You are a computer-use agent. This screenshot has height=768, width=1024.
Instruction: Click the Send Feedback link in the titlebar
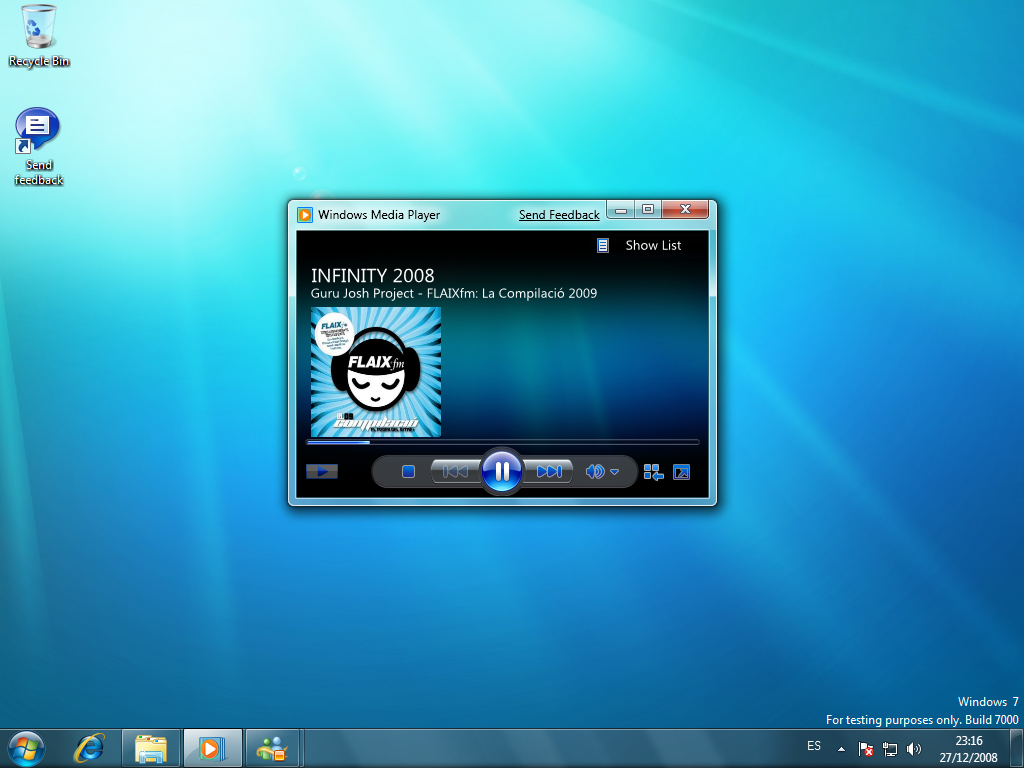[559, 214]
